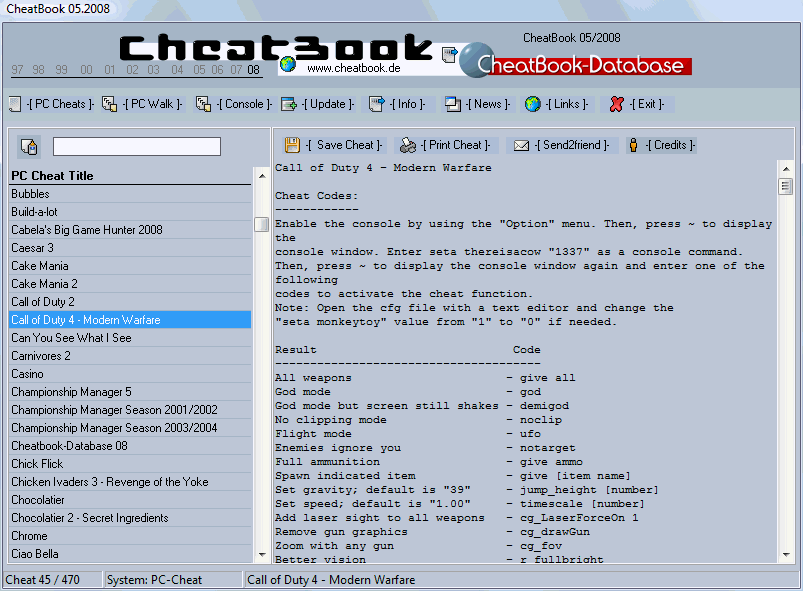The width and height of the screenshot is (803, 591).
Task: Click the cheat text scroll-up arrow
Action: point(786,169)
